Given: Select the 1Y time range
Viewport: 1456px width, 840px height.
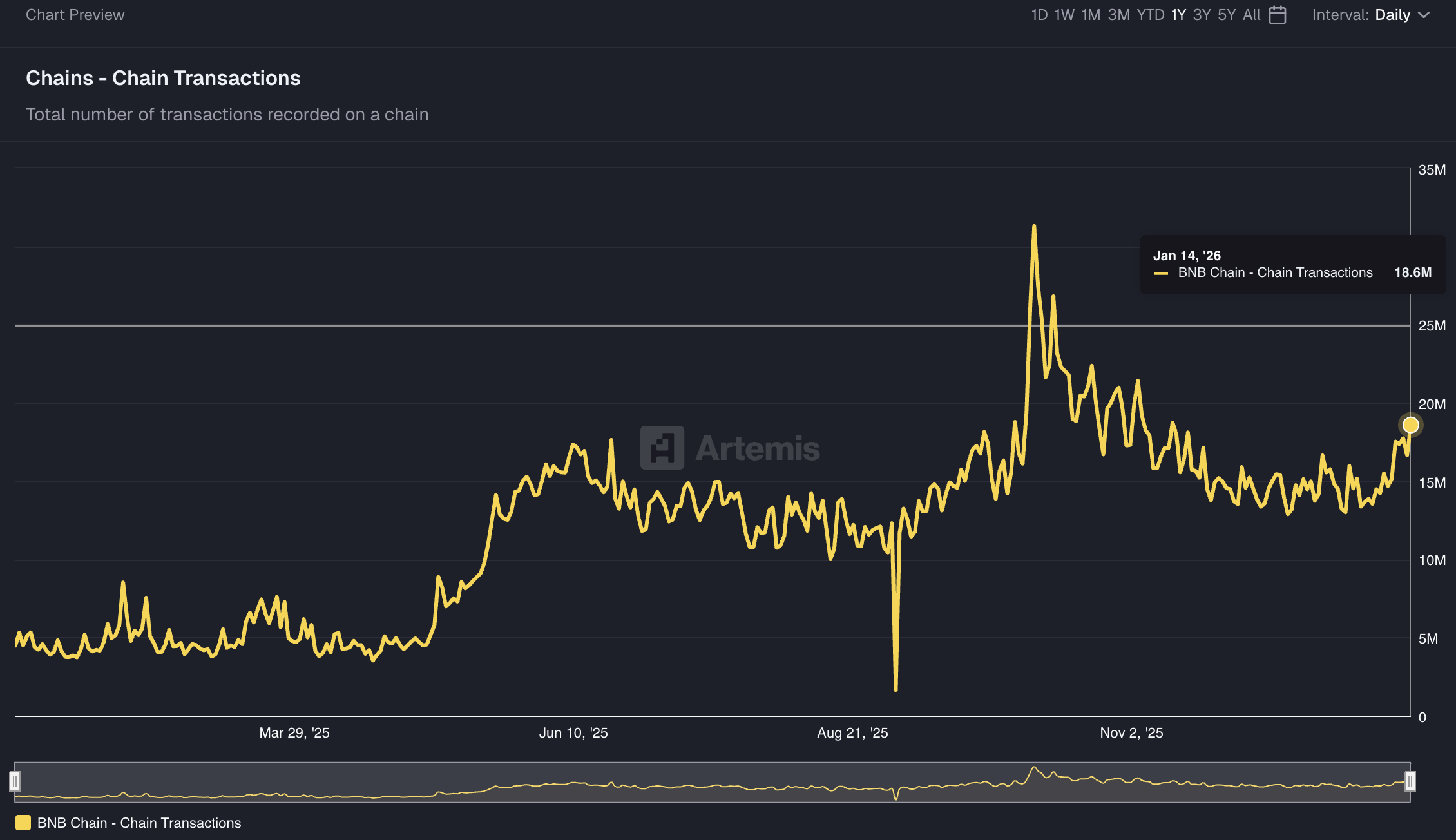Looking at the screenshot, I should tap(1178, 15).
